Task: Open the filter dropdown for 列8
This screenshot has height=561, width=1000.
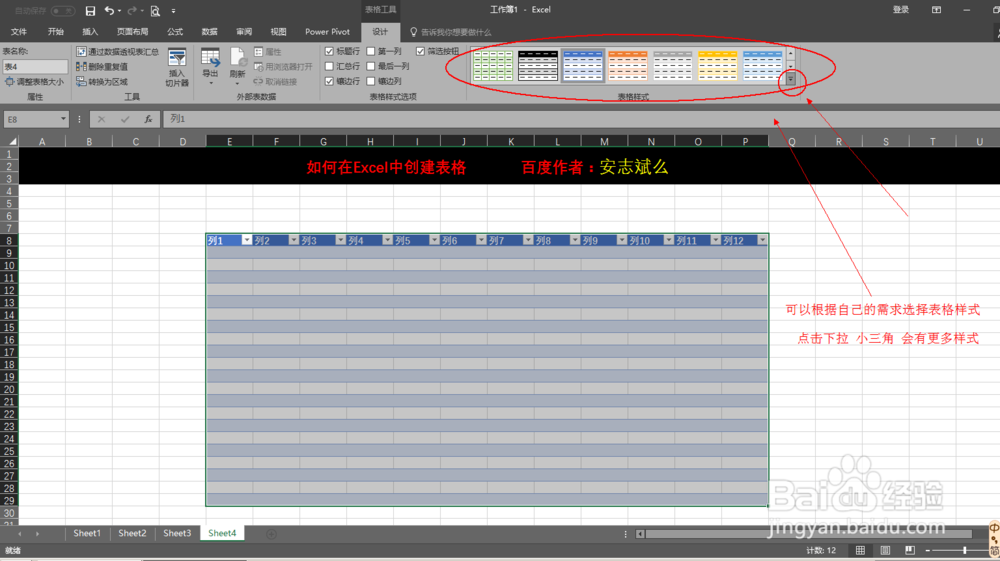Action: tap(575, 240)
